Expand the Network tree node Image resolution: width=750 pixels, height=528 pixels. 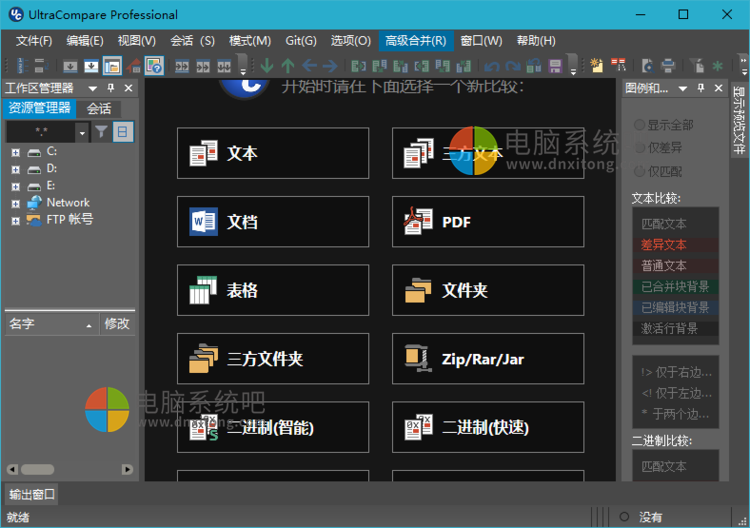[x=16, y=204]
